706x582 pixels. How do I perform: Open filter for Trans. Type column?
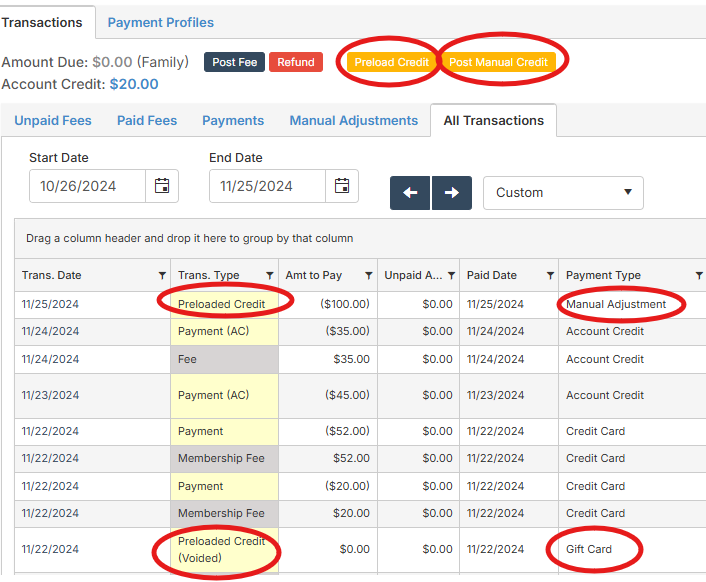pyautogui.click(x=269, y=276)
